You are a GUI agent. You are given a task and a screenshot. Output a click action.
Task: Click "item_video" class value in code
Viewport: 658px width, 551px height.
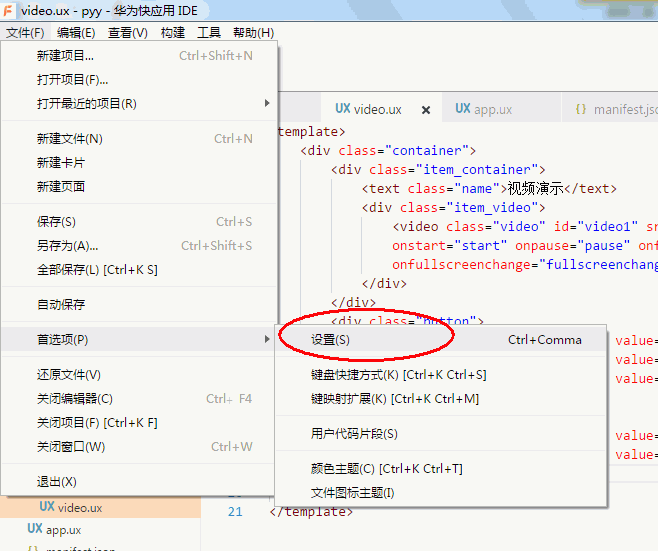click(x=493, y=208)
